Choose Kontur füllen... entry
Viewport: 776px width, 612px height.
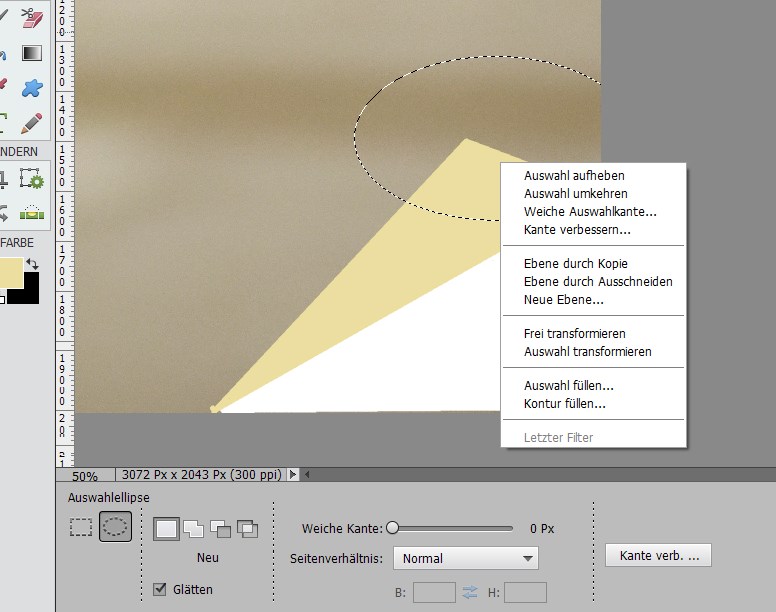[593, 404]
